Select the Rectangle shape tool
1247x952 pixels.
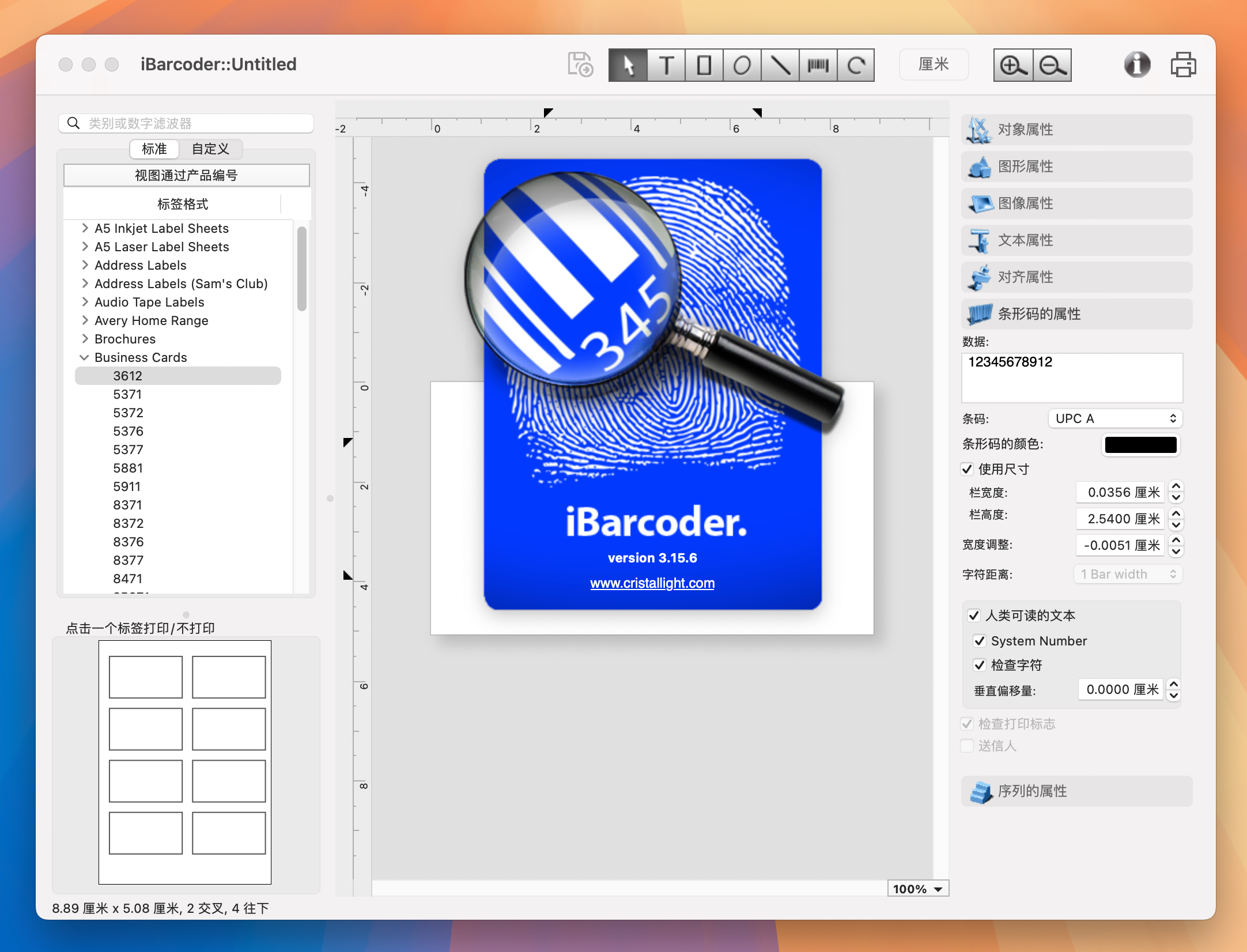click(704, 65)
